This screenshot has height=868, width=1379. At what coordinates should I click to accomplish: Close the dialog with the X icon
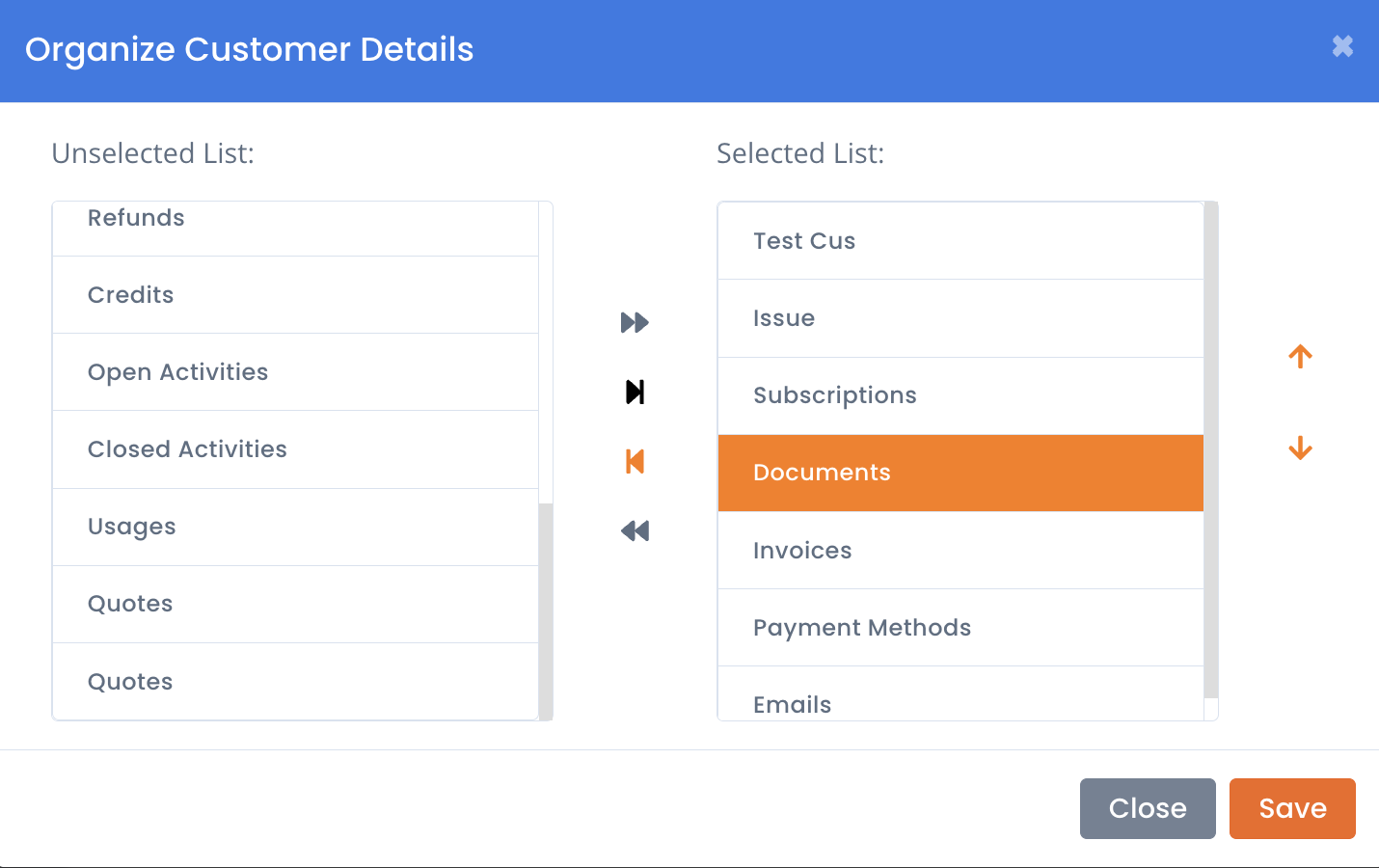[1342, 46]
